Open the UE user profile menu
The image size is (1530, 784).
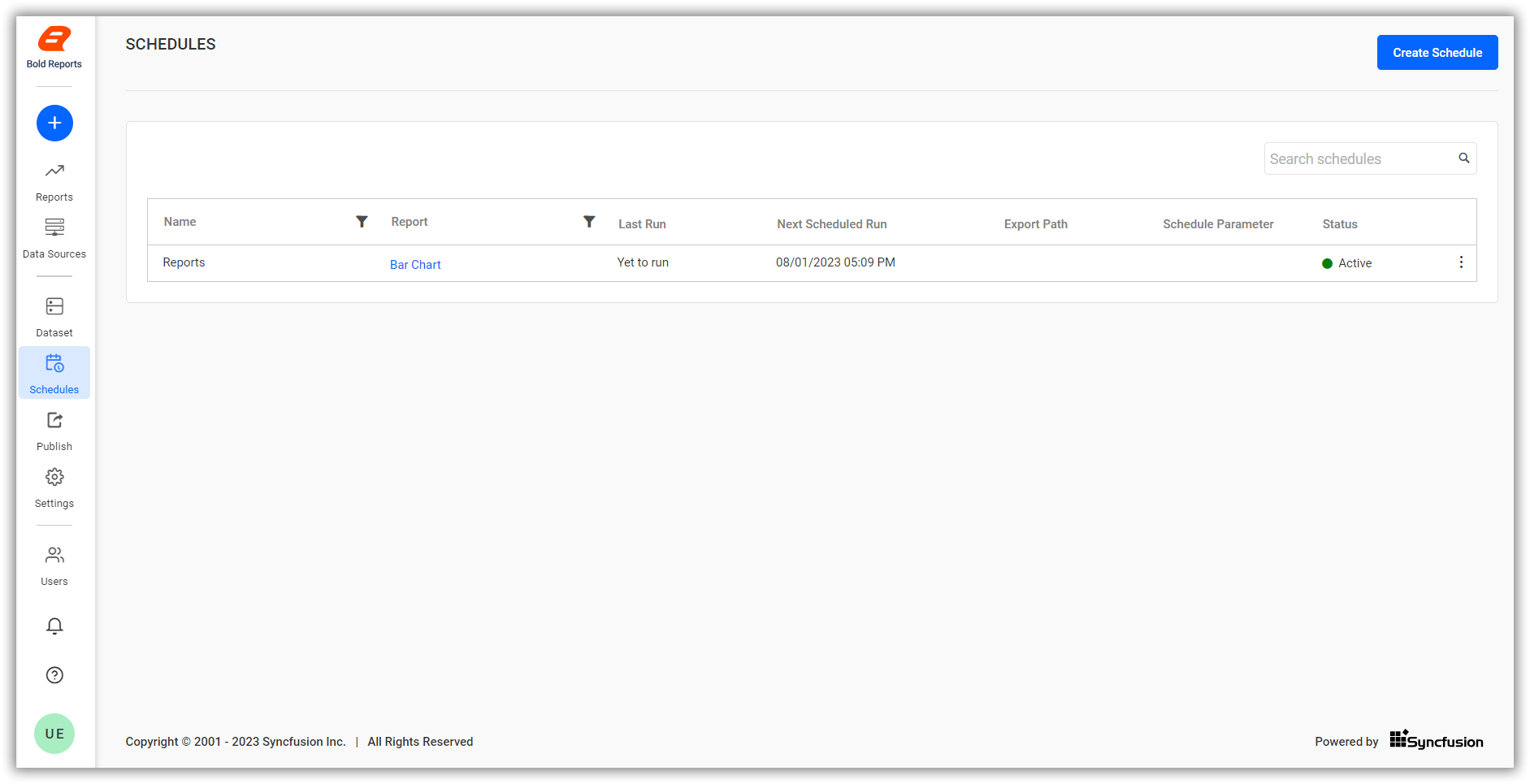[54, 733]
